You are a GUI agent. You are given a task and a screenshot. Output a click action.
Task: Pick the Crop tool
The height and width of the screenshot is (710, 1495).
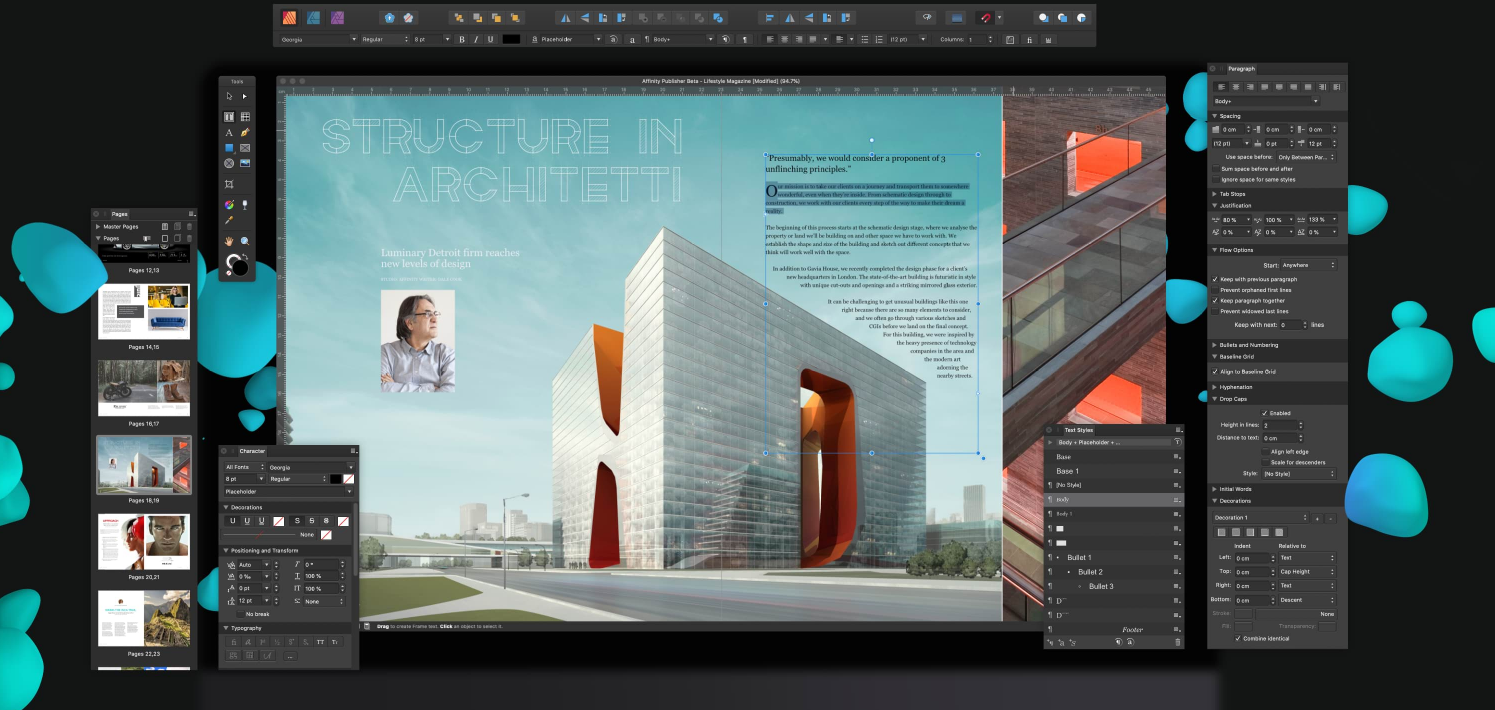point(229,184)
